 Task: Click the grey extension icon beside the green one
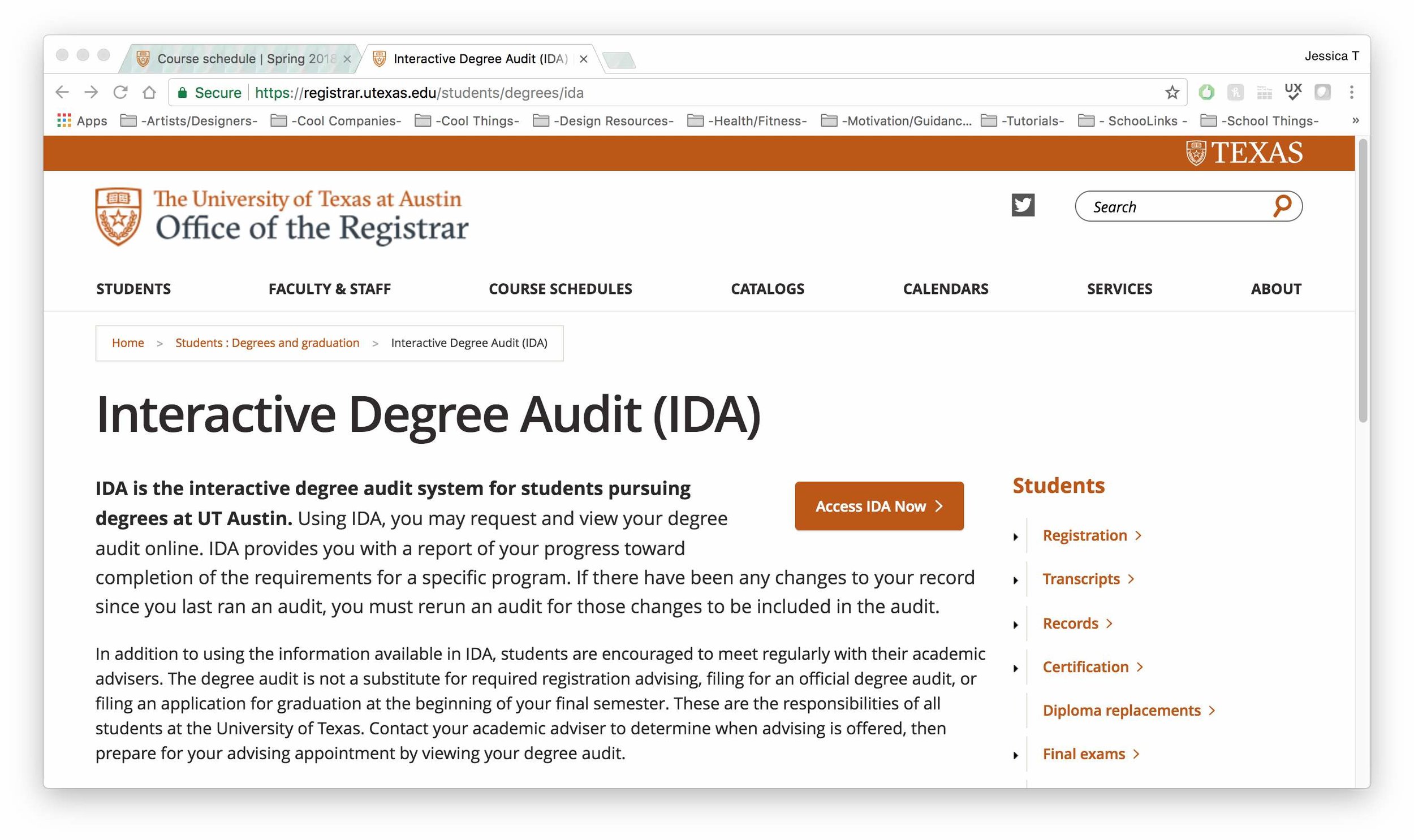coord(1235,92)
